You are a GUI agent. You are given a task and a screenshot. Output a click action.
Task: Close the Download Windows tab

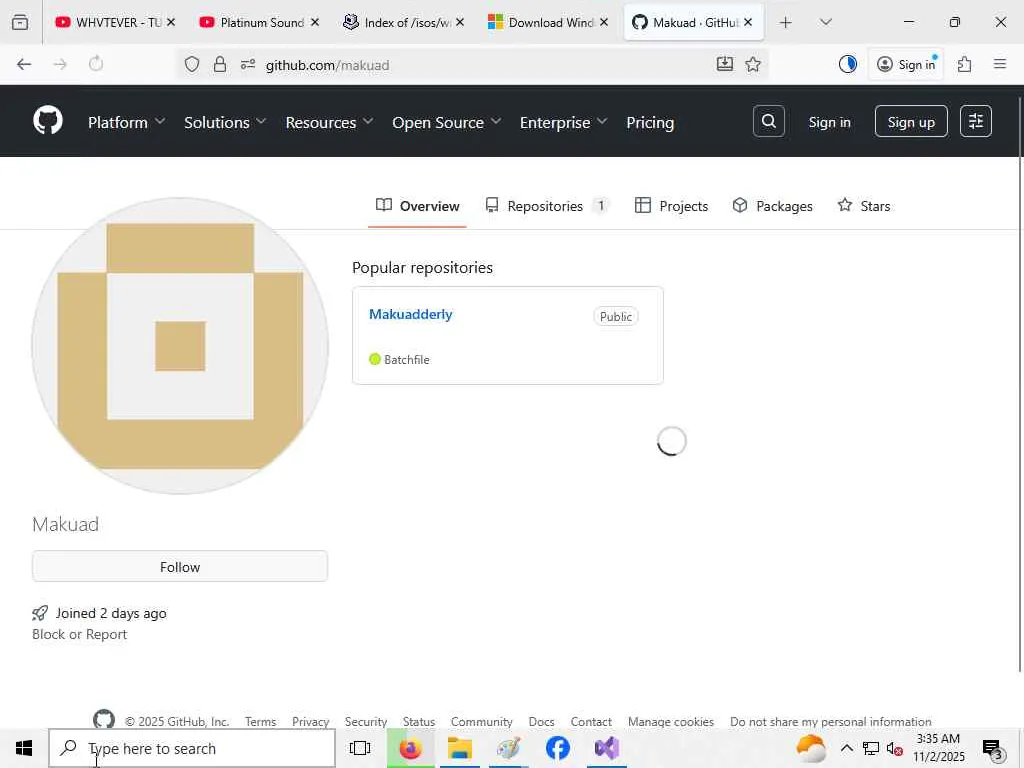click(x=604, y=22)
